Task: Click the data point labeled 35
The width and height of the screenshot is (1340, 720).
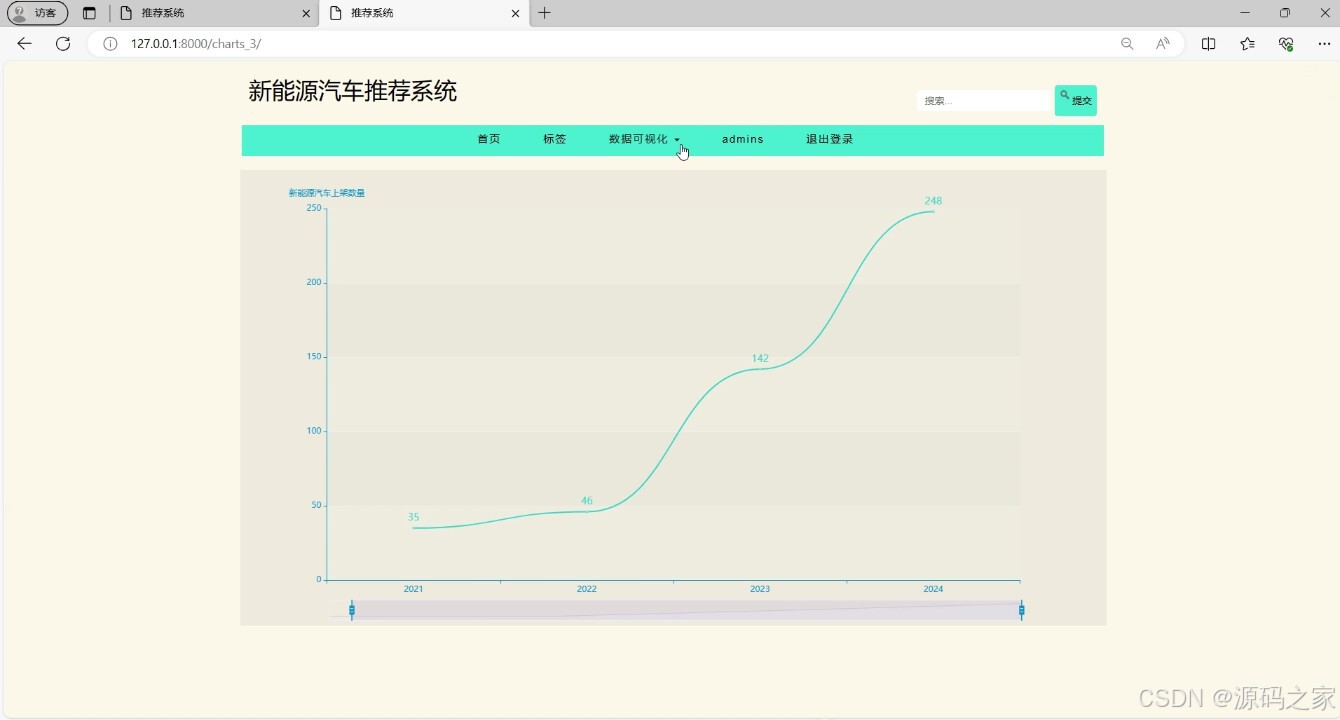Action: 413,528
